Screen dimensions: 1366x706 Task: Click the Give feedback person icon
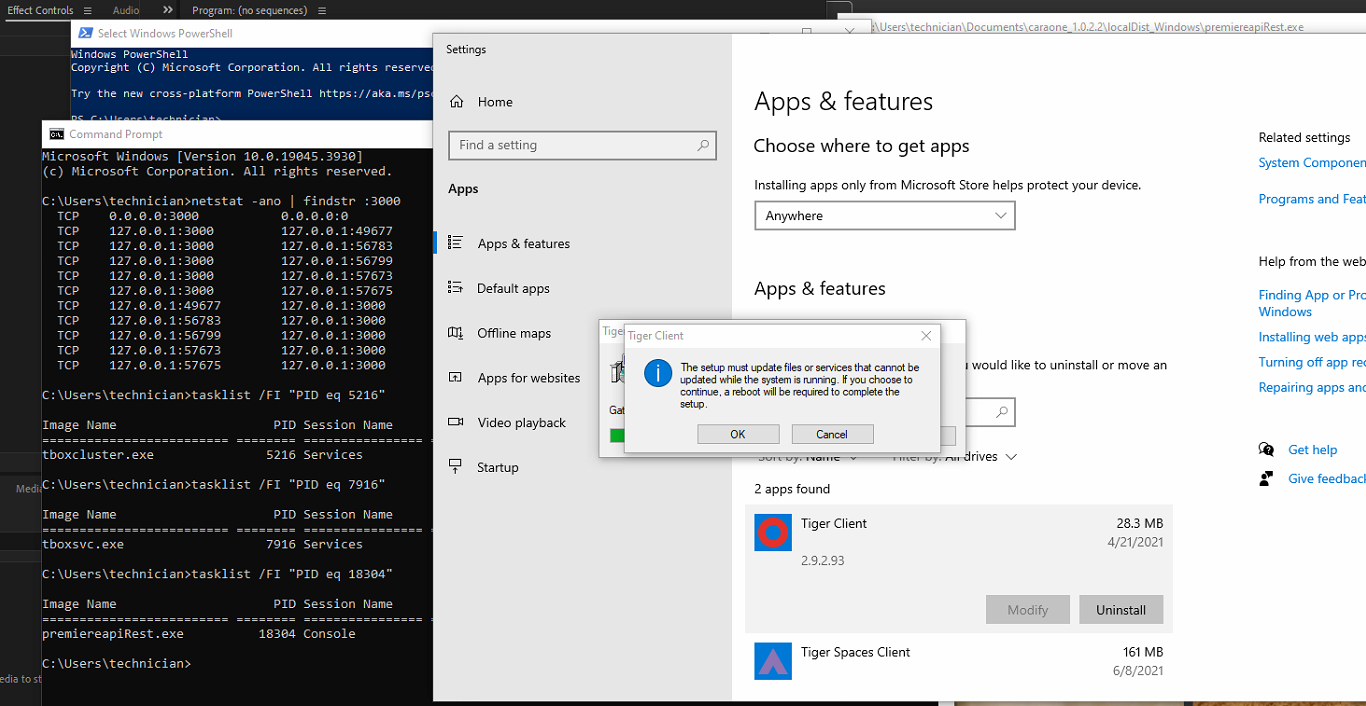[x=1266, y=479]
